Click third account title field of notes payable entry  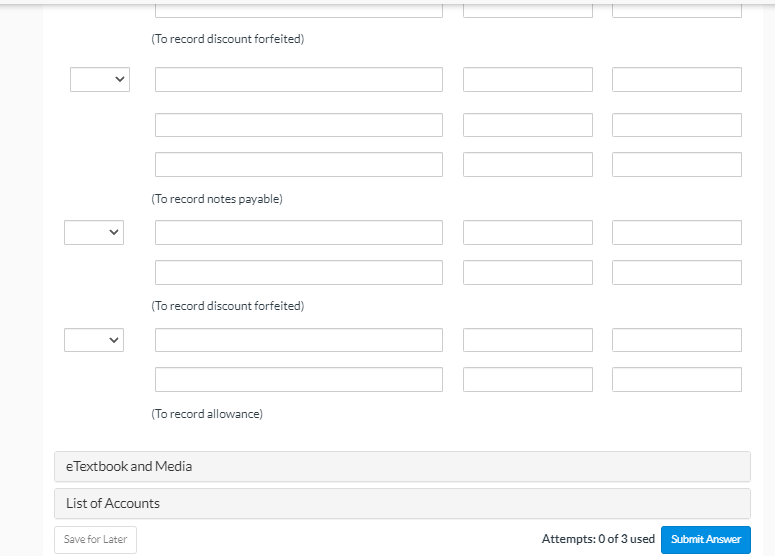pos(299,165)
